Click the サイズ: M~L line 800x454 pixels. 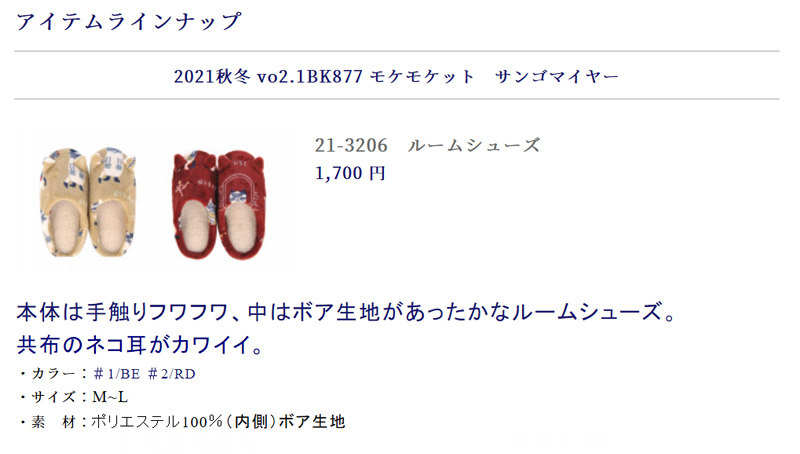(x=74, y=397)
